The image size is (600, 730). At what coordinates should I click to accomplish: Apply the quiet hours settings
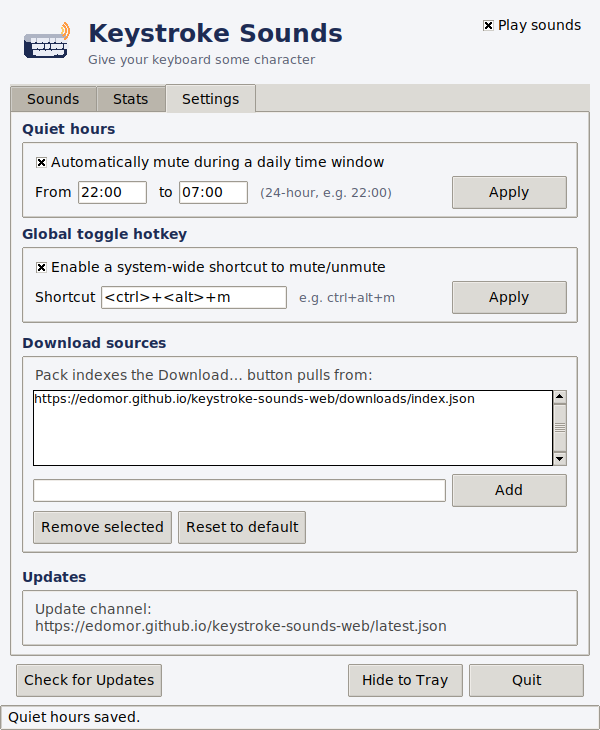(x=509, y=192)
